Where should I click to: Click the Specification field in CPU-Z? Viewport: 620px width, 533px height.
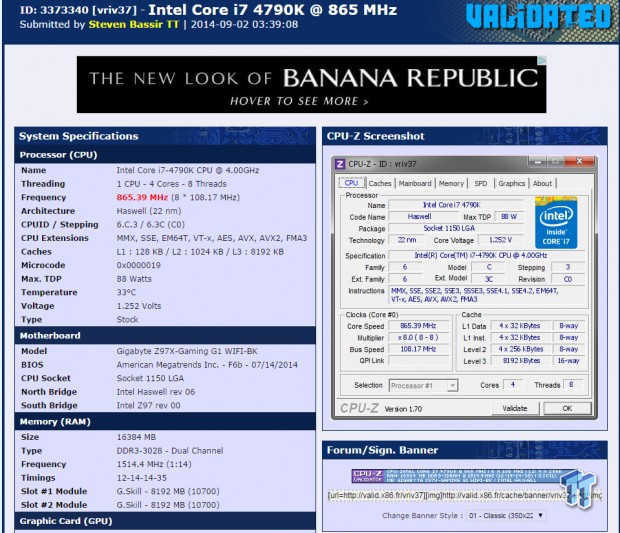(x=486, y=255)
